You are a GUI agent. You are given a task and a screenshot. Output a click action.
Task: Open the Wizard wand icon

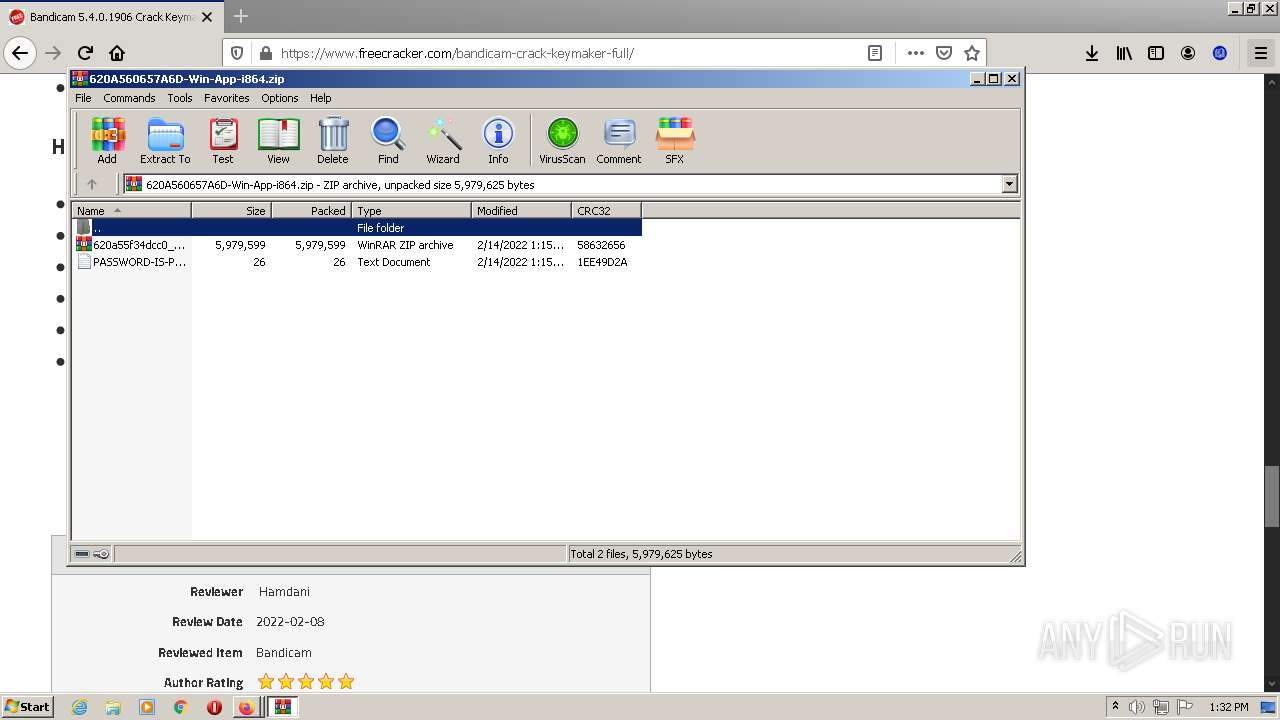point(443,140)
